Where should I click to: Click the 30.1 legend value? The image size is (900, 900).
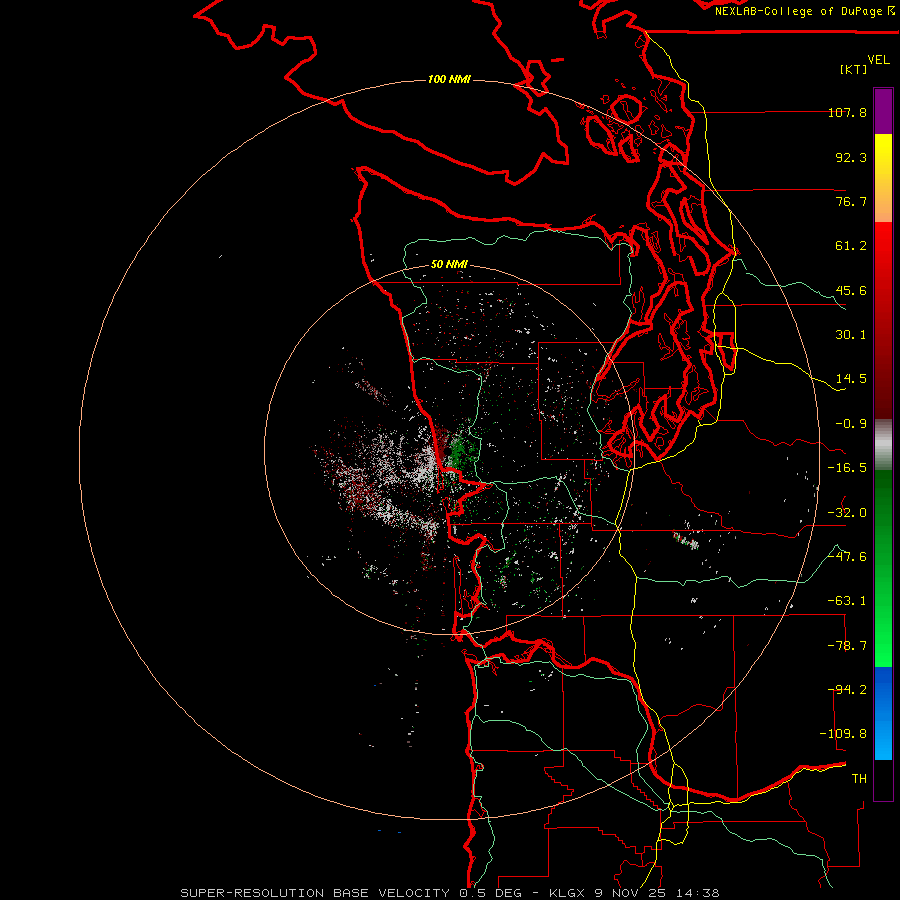(x=851, y=335)
